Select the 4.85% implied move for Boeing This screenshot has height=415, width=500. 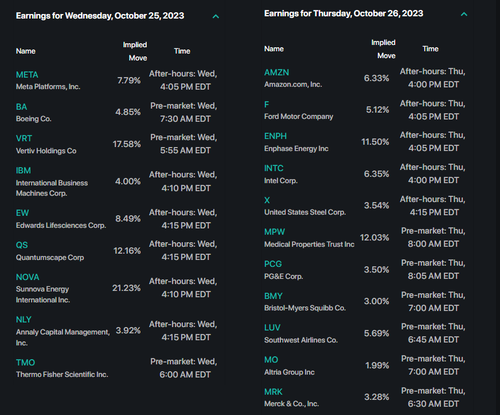point(128,112)
